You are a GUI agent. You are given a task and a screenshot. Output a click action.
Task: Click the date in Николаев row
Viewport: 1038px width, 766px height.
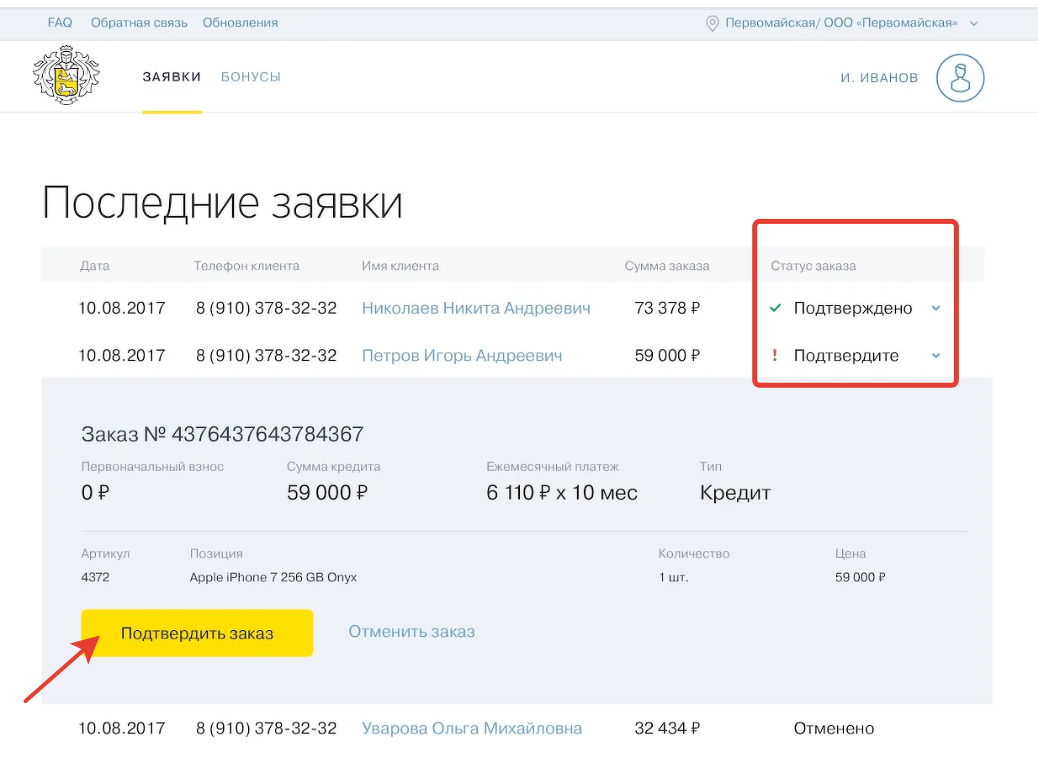[x=122, y=308]
